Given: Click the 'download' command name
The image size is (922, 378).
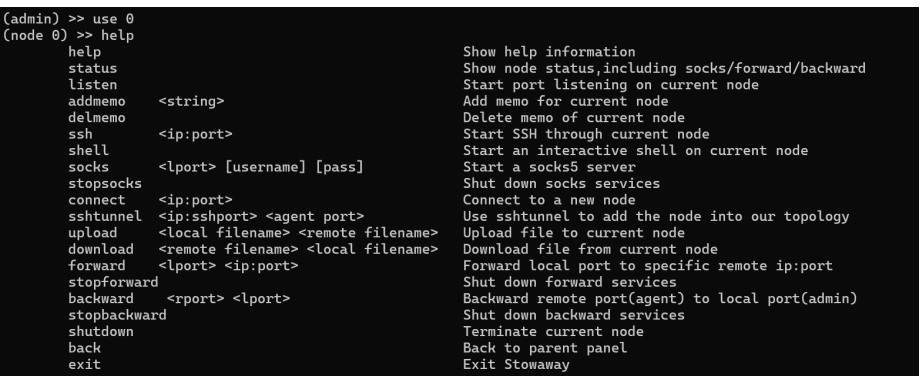Looking at the screenshot, I should pos(101,249).
